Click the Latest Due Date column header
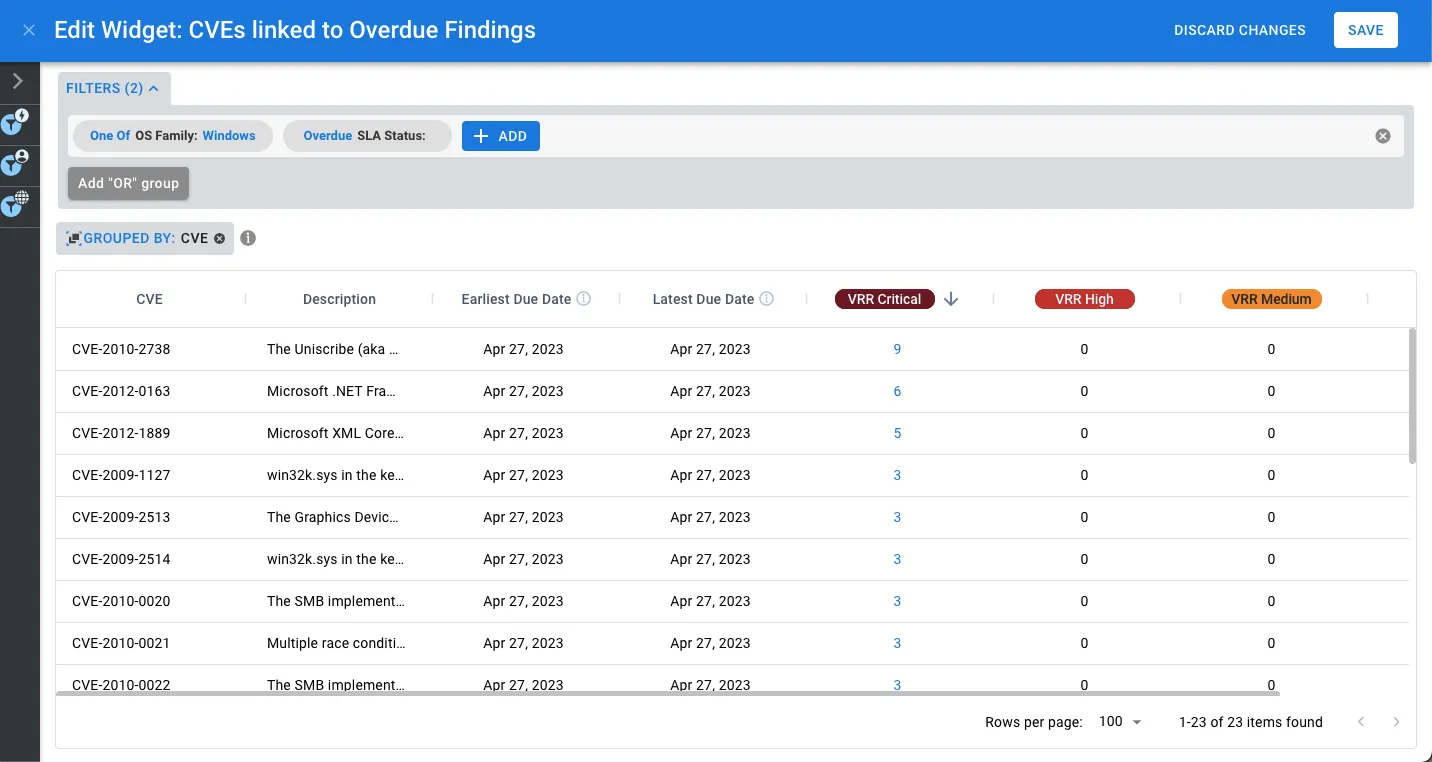The image size is (1432, 762). pos(703,299)
